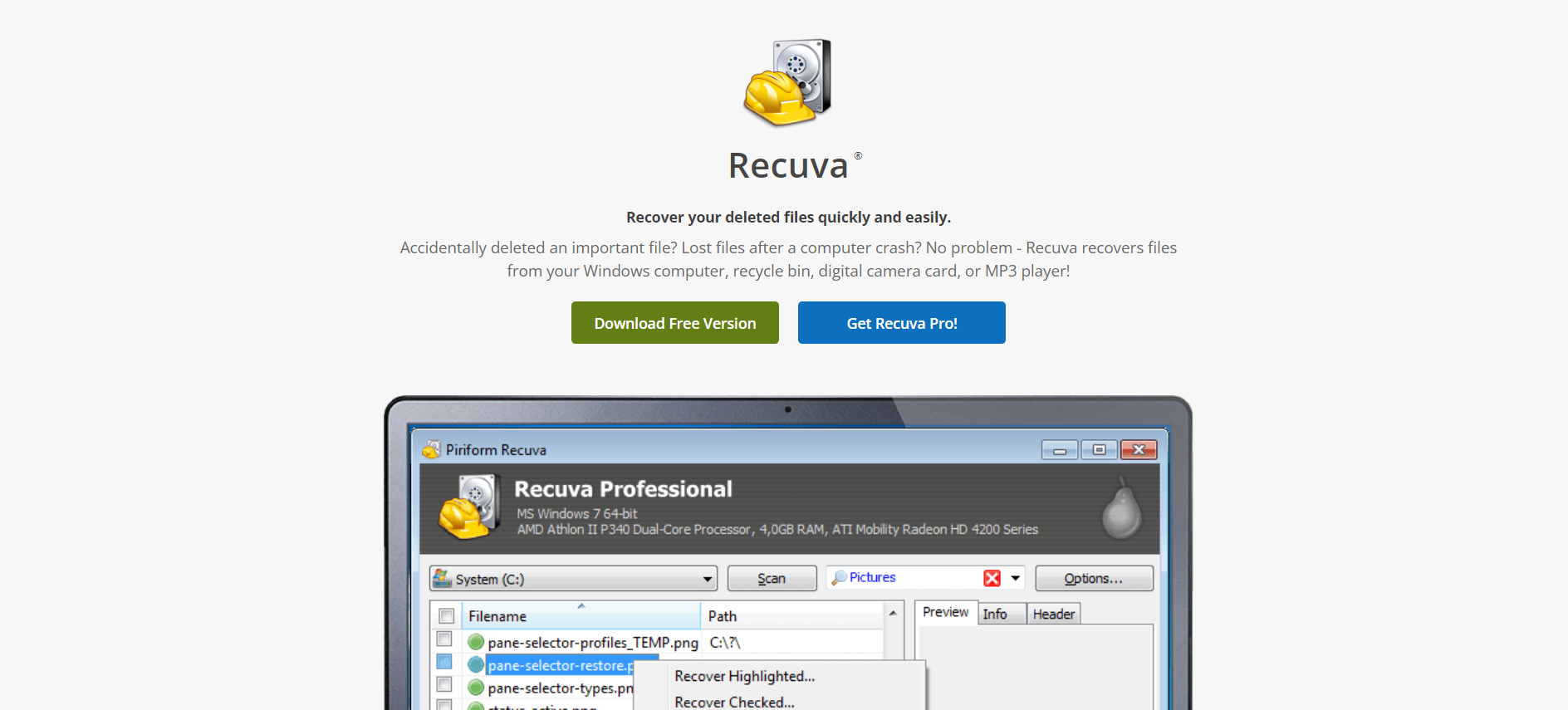The height and width of the screenshot is (710, 1568).
Task: Choose Recover Highlighted... from context menu
Action: coord(745,677)
